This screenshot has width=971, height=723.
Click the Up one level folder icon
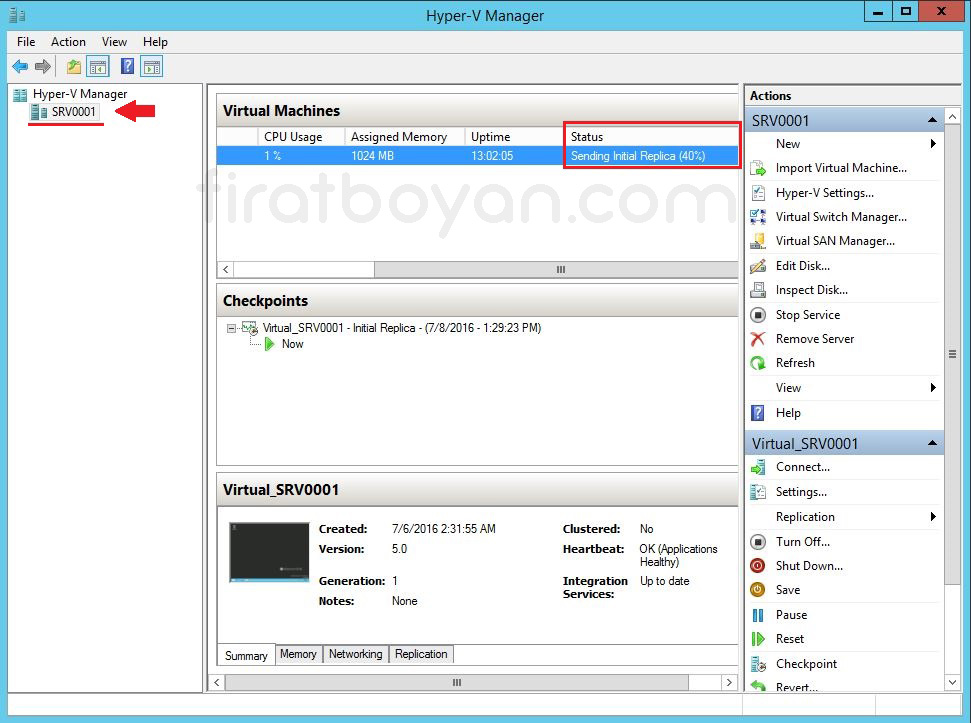coord(74,66)
